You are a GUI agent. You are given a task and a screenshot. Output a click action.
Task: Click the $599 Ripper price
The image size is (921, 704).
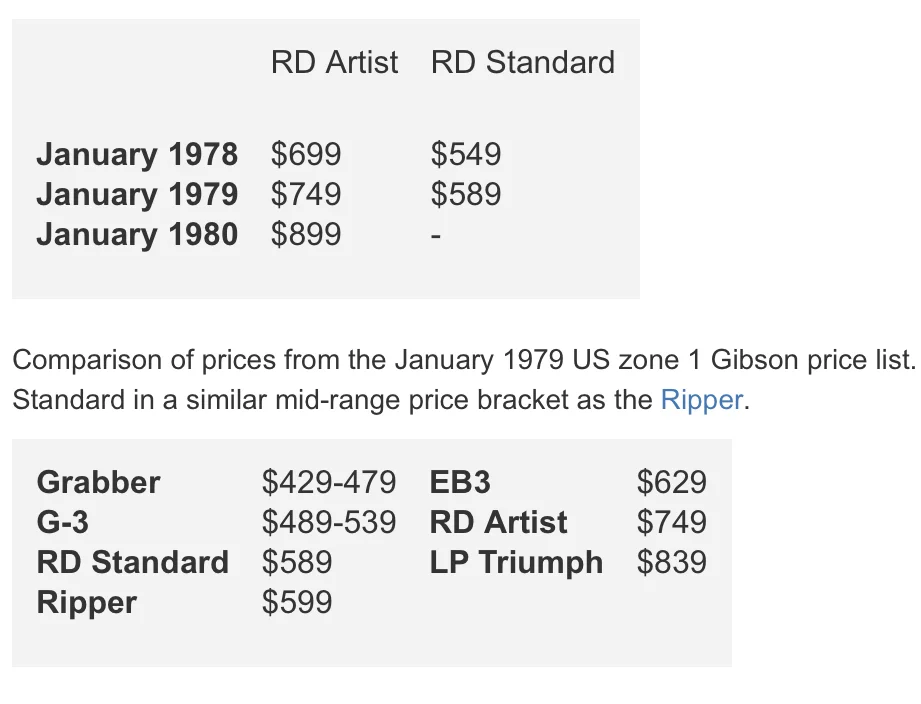click(x=297, y=603)
